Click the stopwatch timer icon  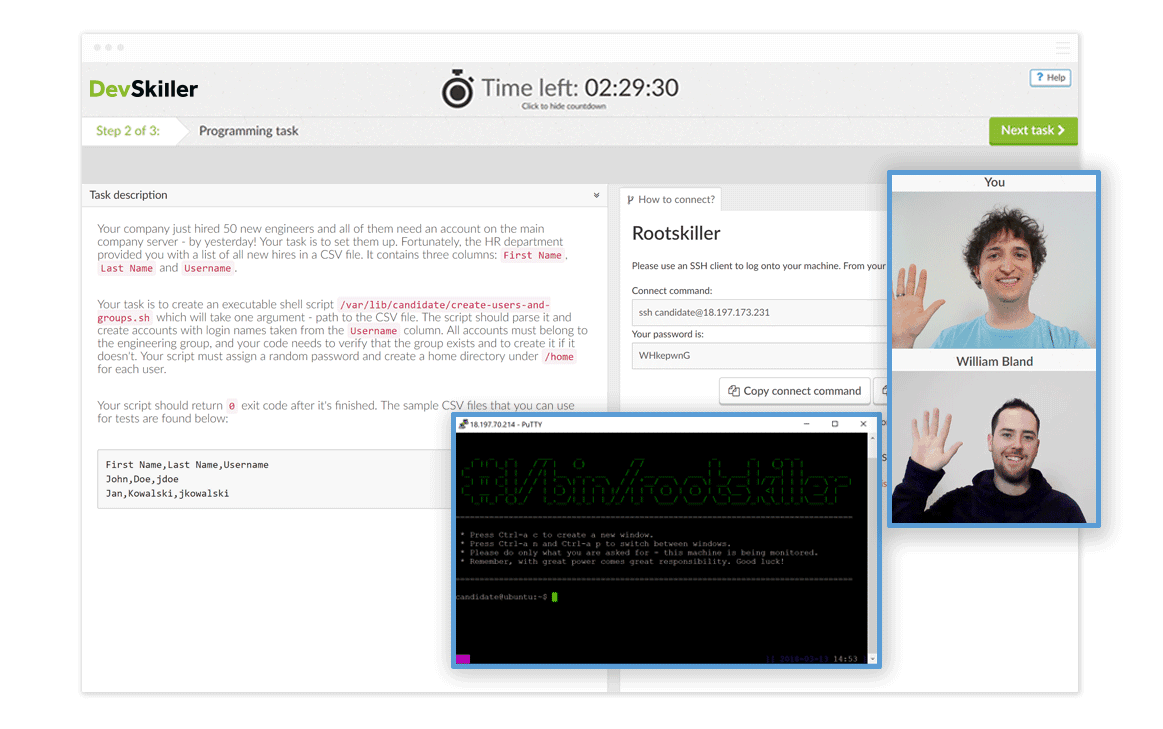(x=458, y=89)
